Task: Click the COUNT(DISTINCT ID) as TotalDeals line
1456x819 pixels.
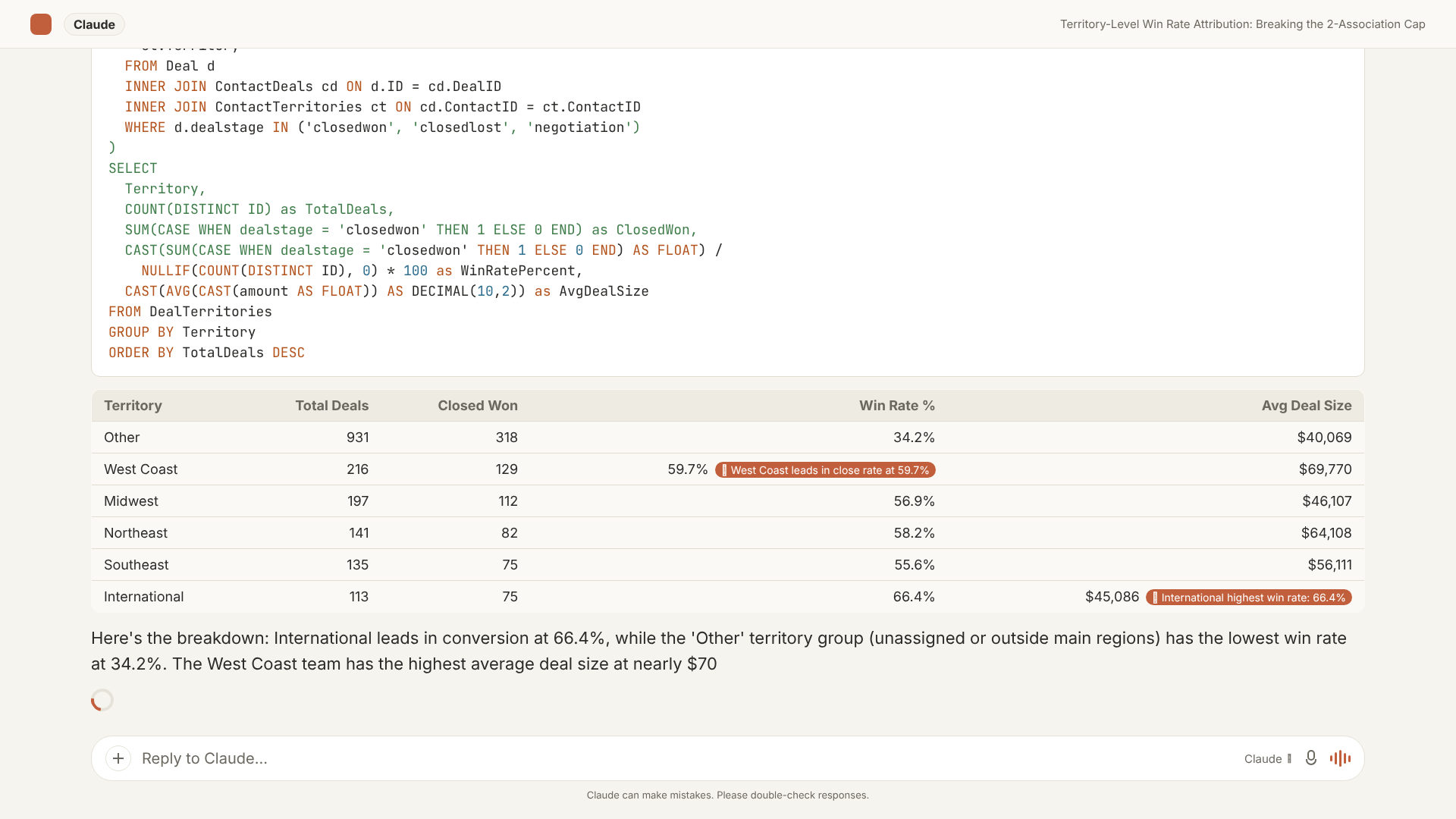Action: pyautogui.click(x=259, y=209)
